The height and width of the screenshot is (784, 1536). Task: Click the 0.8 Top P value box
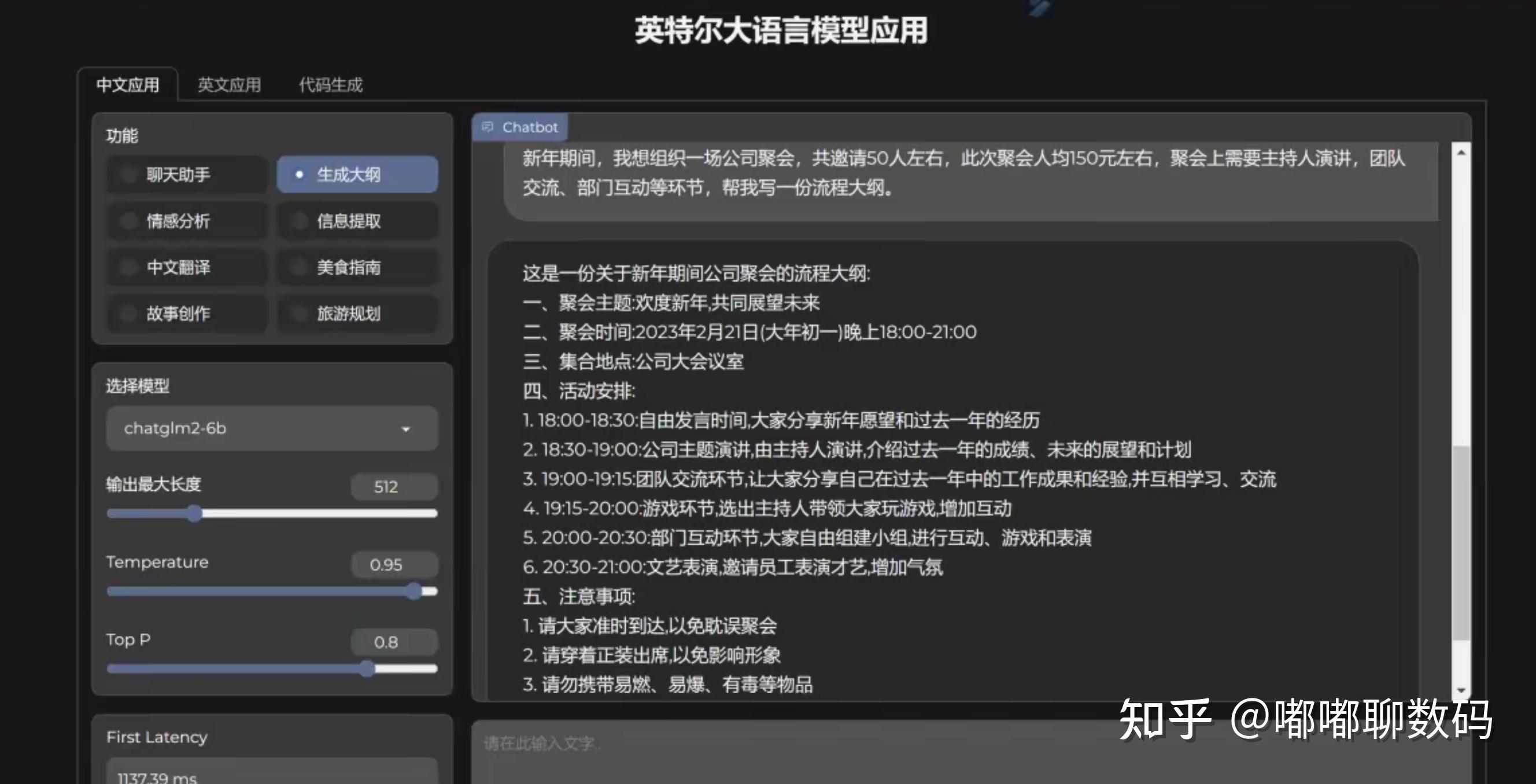tap(394, 642)
